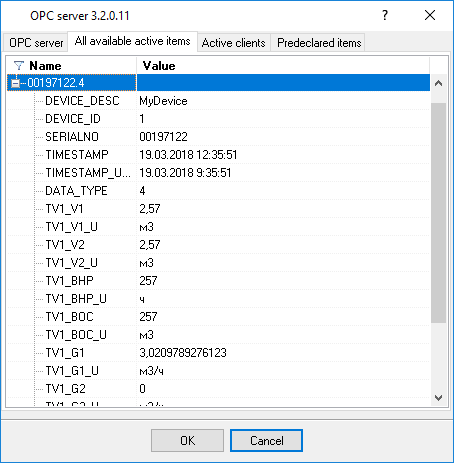Click the TV1_V2_U value м3

(146, 263)
